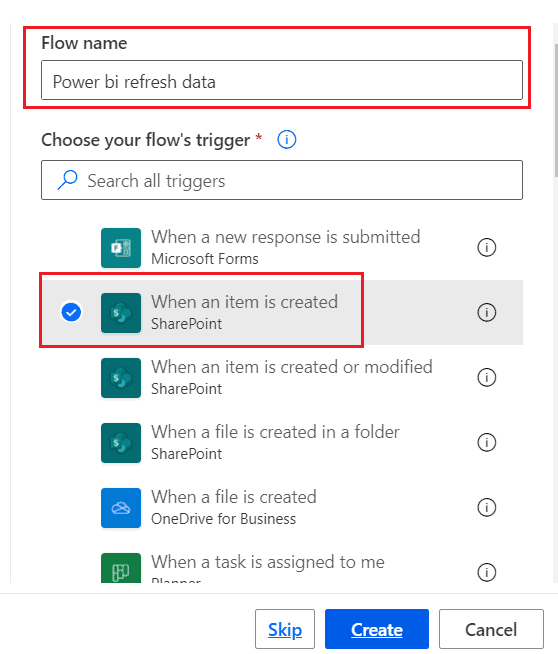Show info for file created in a folder trigger
This screenshot has height=654, width=558.
[487, 443]
